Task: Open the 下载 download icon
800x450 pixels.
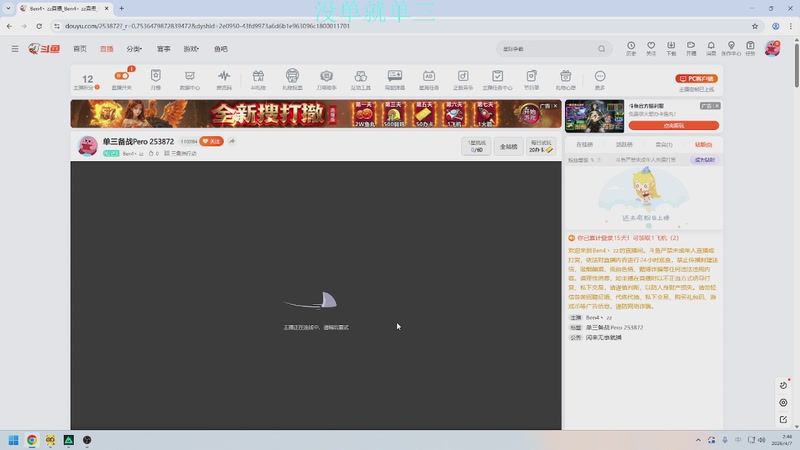Action: [x=671, y=48]
